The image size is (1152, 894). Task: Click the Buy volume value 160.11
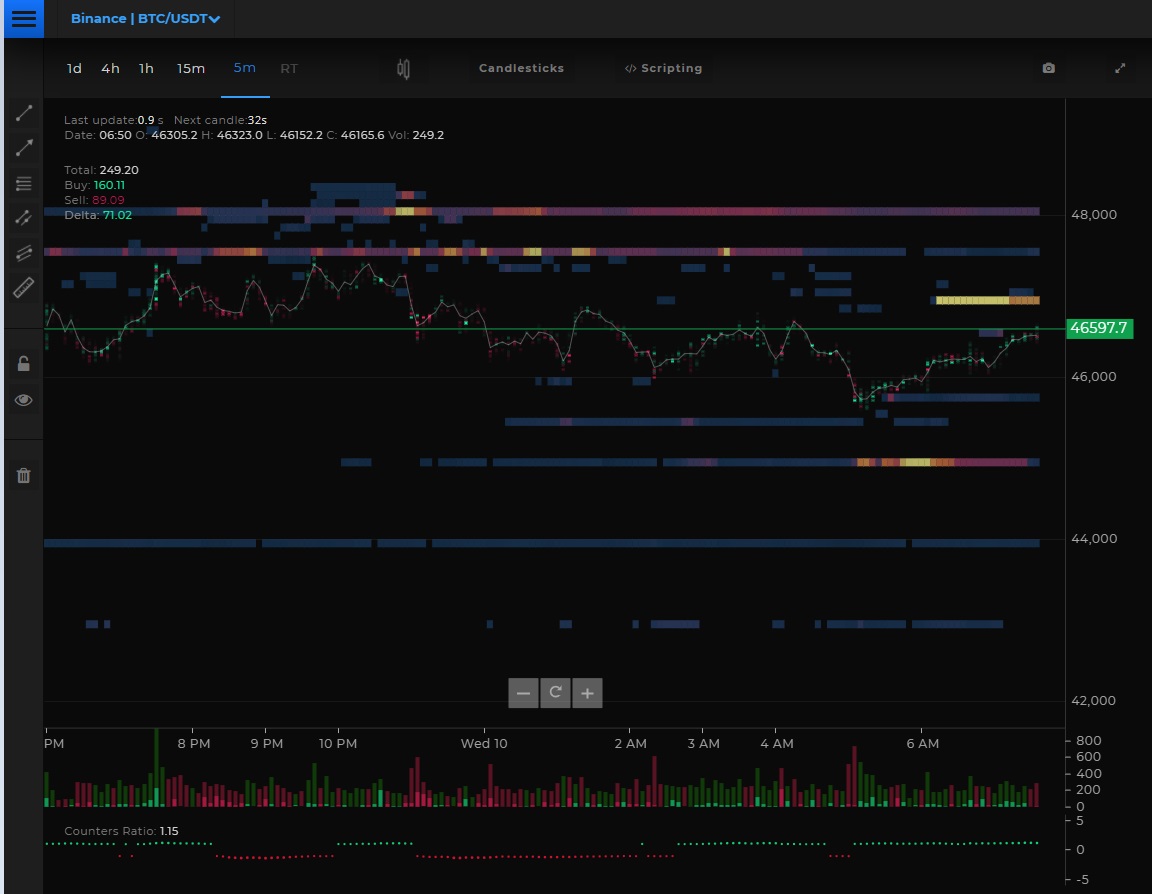click(109, 185)
